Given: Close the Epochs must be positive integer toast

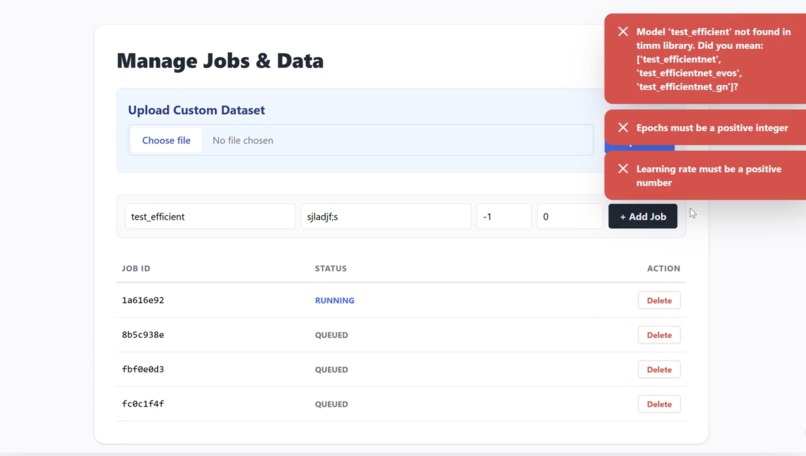Looking at the screenshot, I should click(x=623, y=127).
